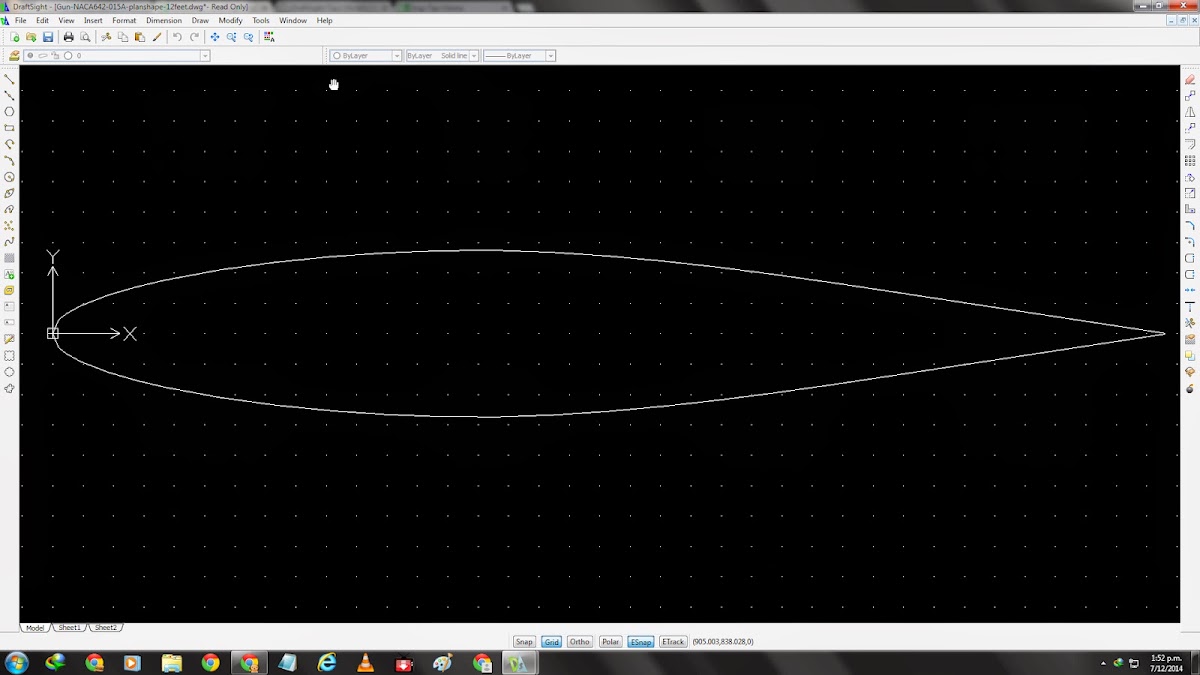
Task: Click the Paste clipboard icon
Action: click(x=139, y=37)
